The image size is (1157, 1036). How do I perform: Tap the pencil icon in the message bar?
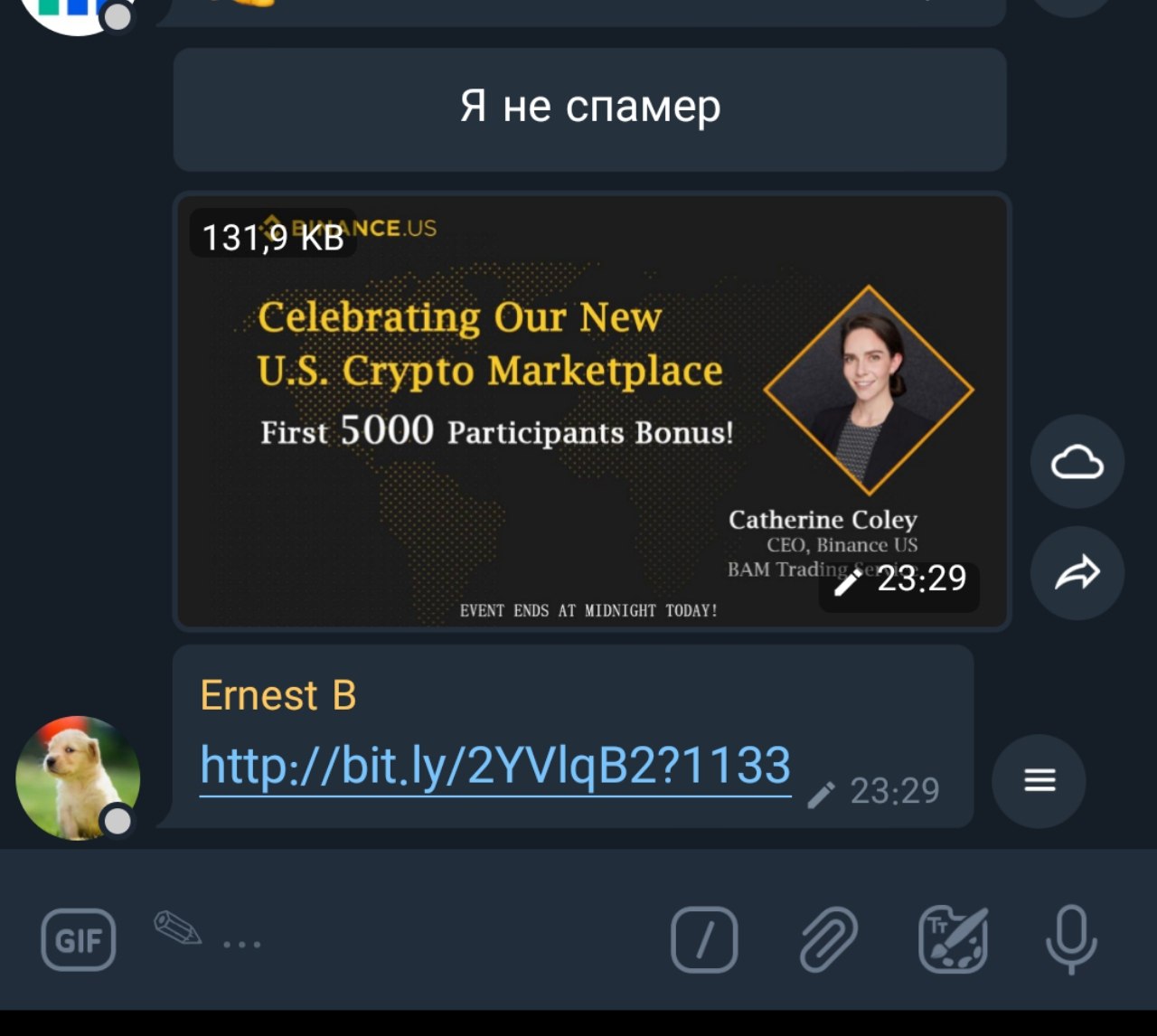tap(177, 928)
